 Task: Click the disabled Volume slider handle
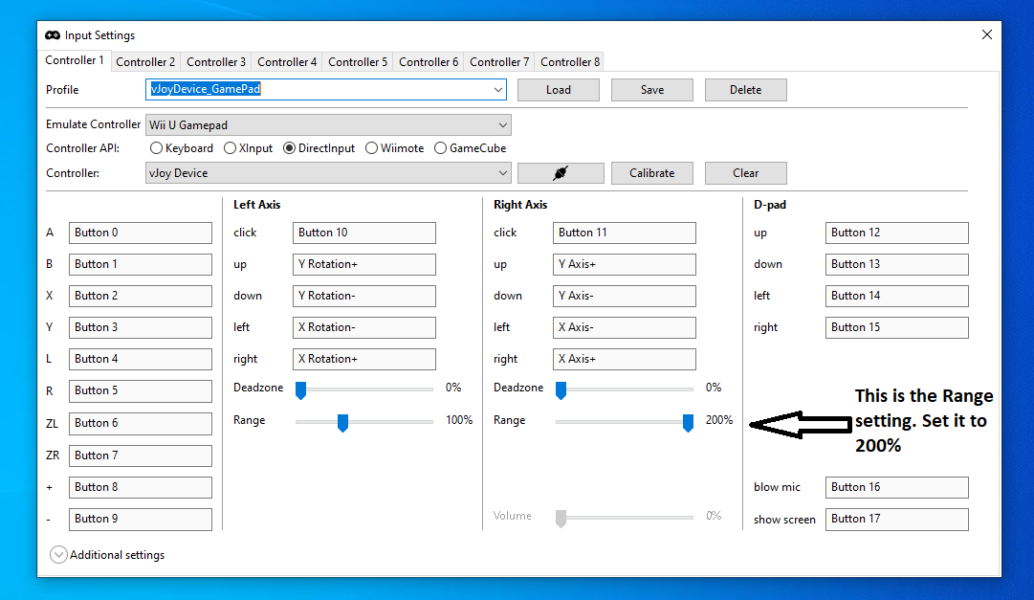pos(561,518)
